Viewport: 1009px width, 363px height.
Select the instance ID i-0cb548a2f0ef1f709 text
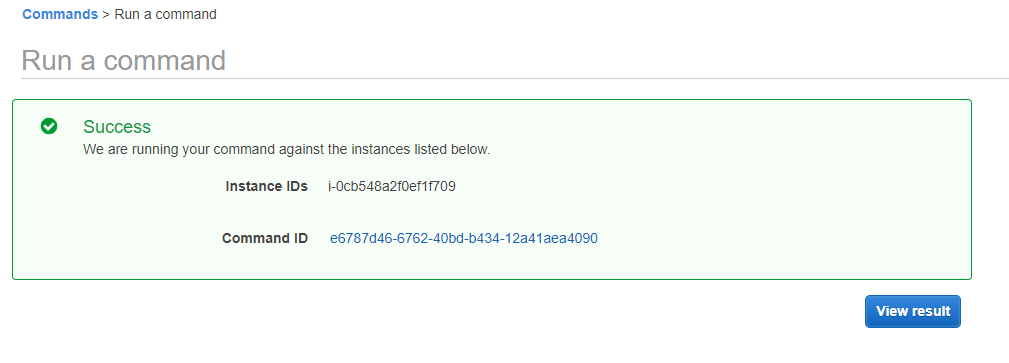[x=392, y=187]
